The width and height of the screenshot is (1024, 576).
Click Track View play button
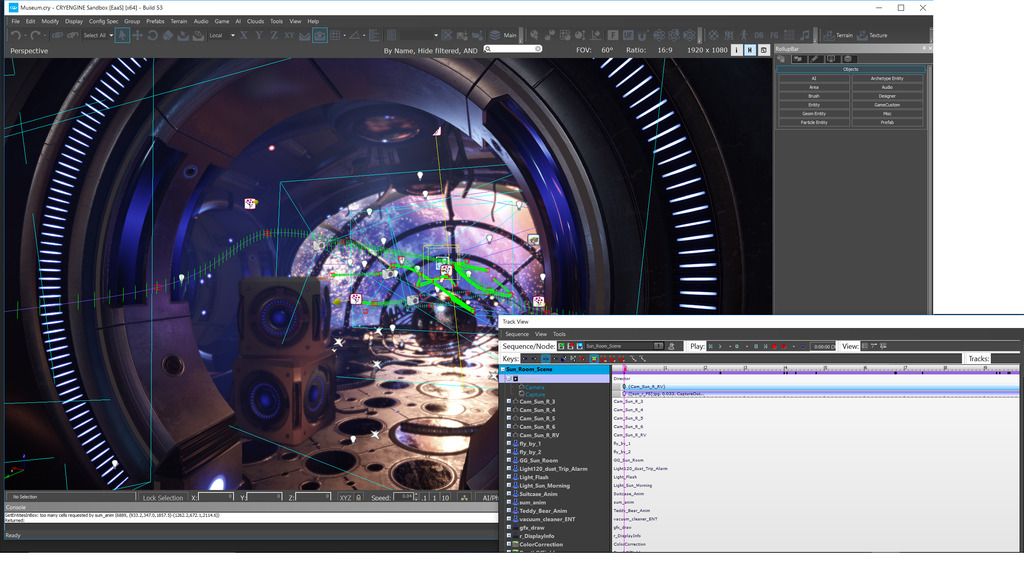pyautogui.click(x=720, y=346)
